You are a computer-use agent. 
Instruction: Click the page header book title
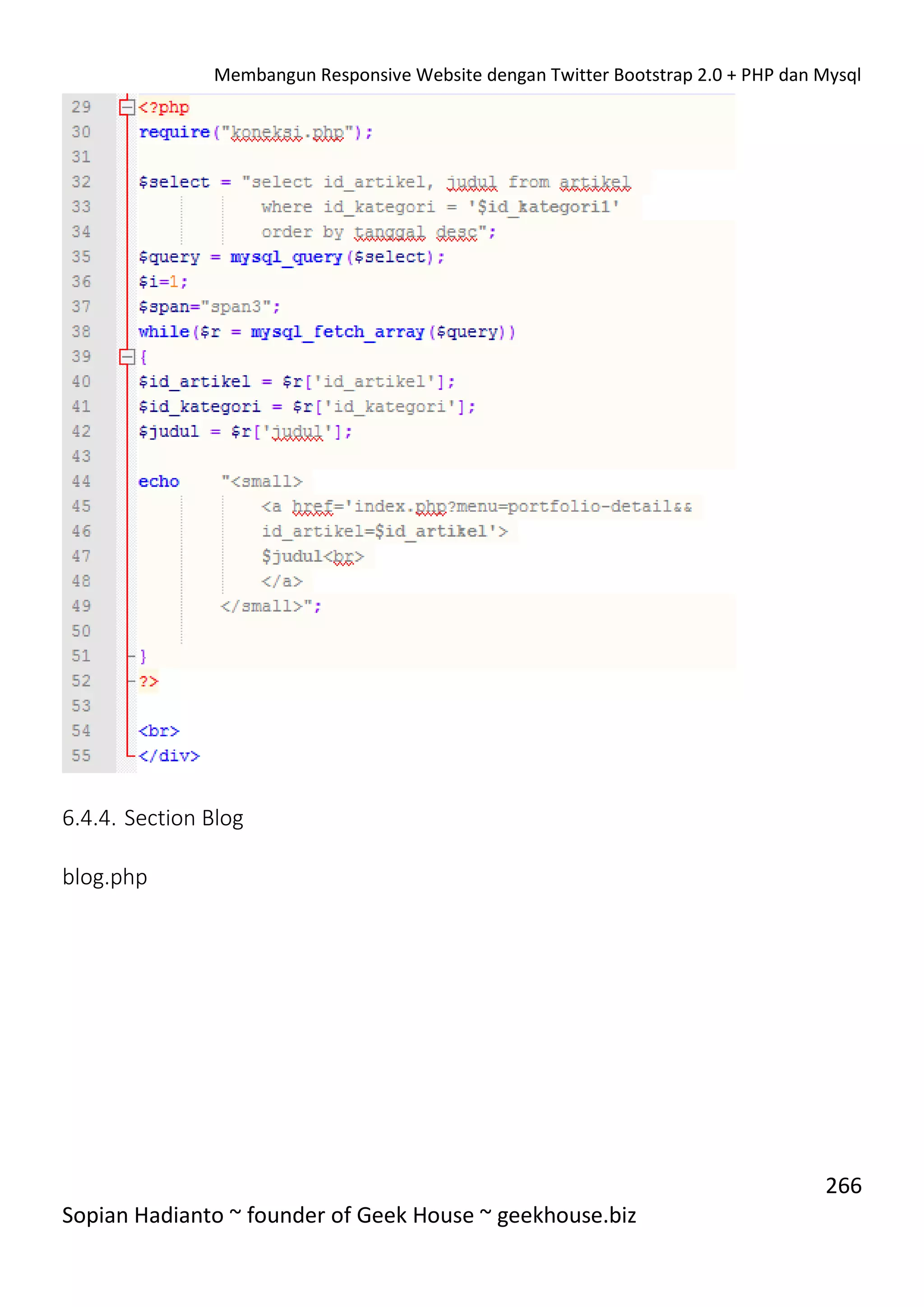[x=537, y=75]
